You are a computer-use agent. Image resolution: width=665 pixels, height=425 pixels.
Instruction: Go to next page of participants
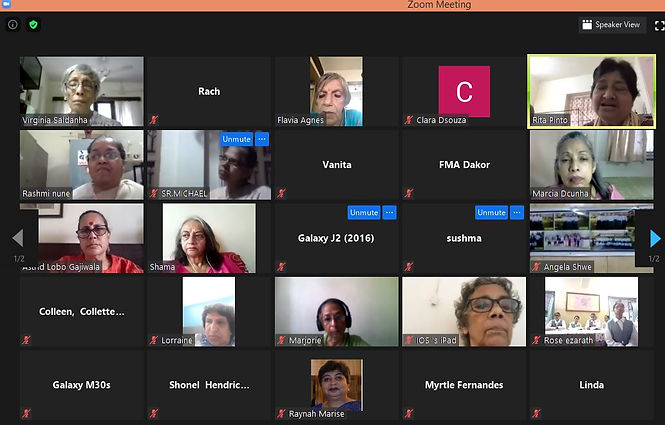point(655,238)
